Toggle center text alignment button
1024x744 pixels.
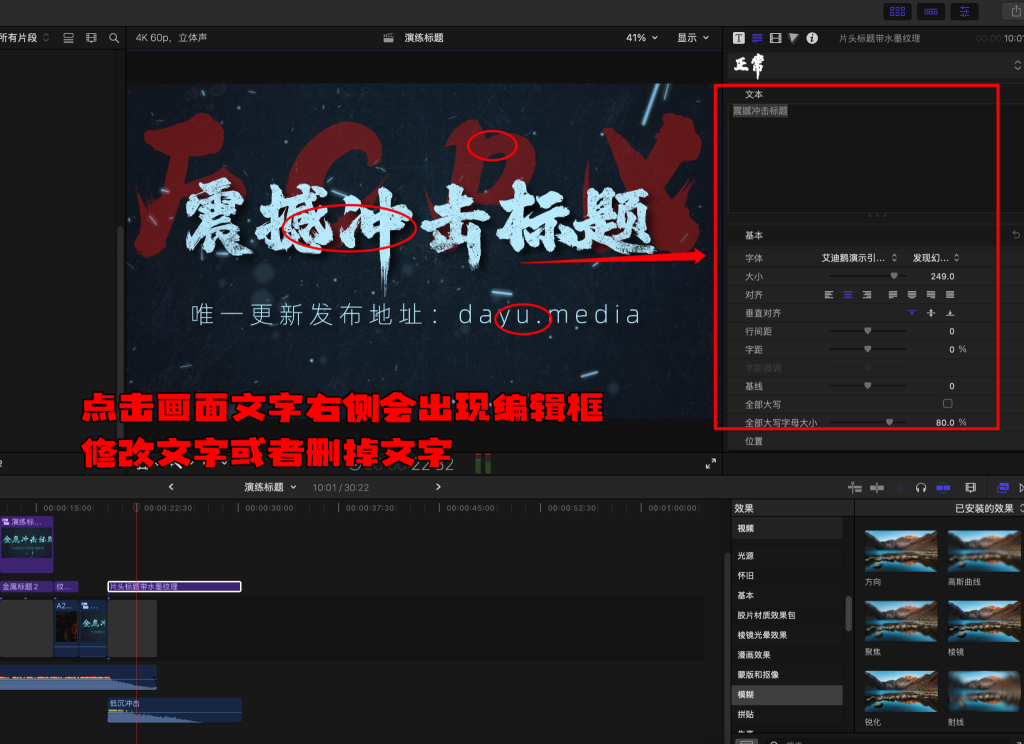coord(847,295)
